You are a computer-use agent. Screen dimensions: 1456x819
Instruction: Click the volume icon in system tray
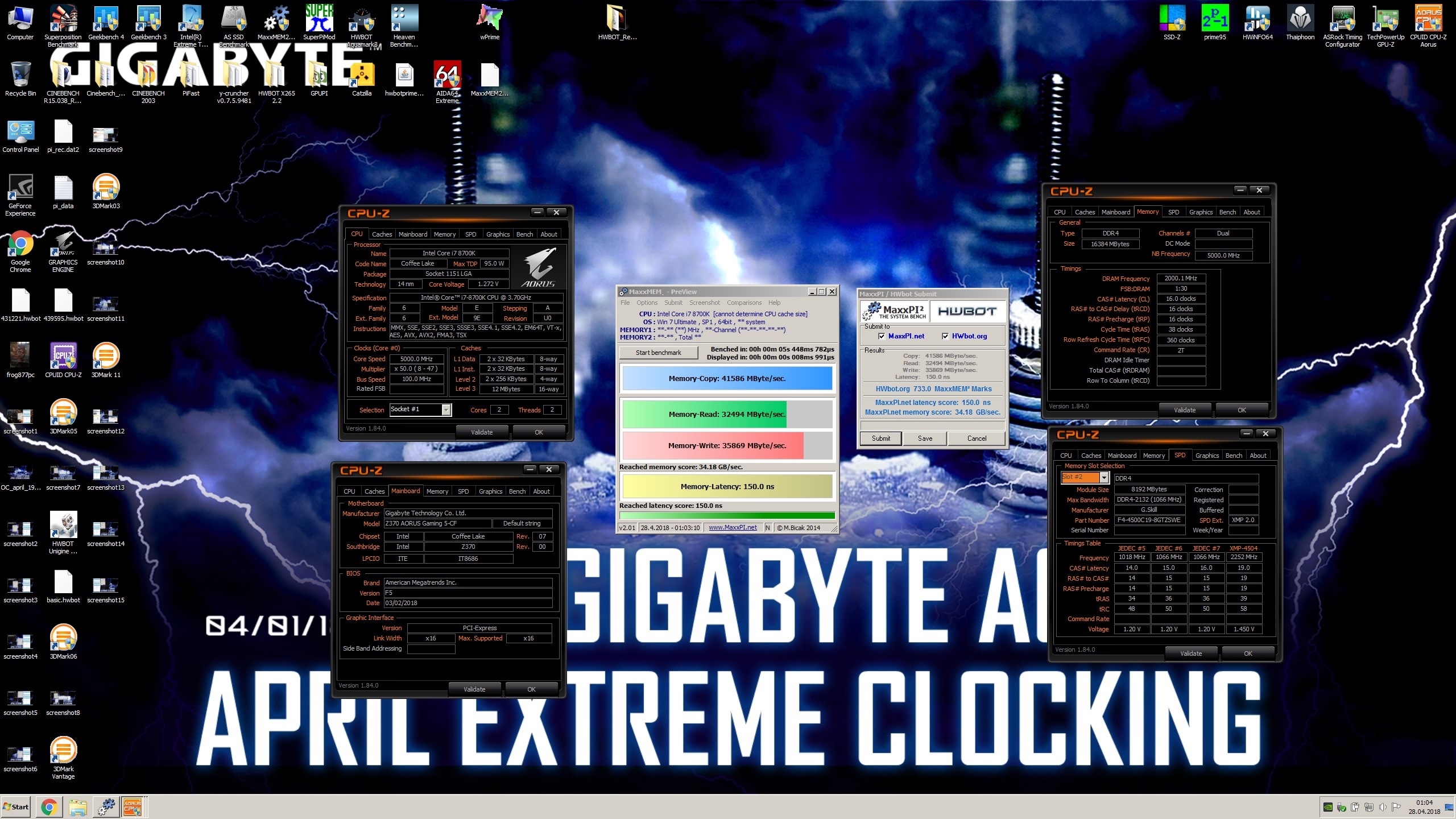pyautogui.click(x=1383, y=806)
